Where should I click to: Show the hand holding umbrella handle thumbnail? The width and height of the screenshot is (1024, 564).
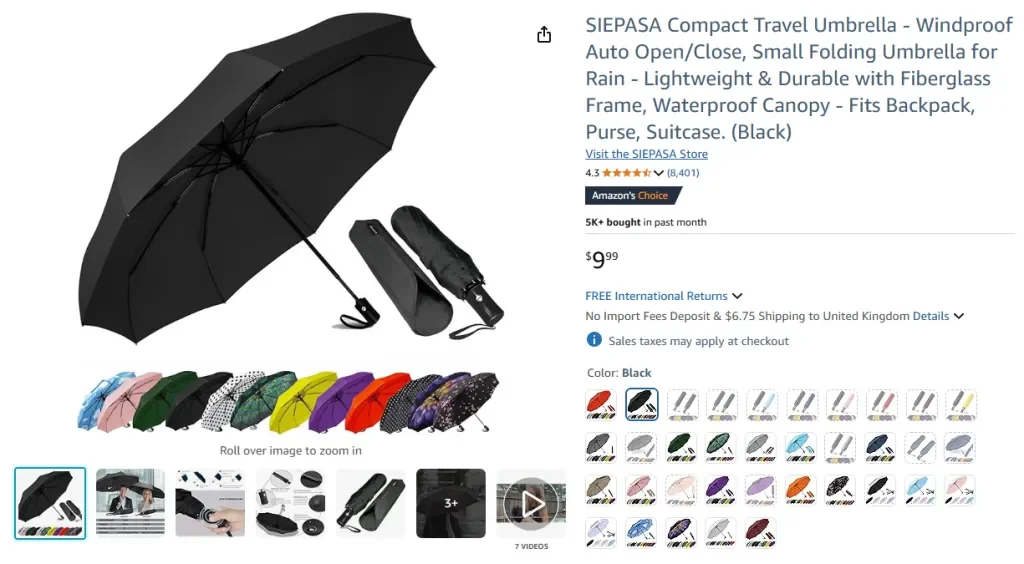[210, 503]
